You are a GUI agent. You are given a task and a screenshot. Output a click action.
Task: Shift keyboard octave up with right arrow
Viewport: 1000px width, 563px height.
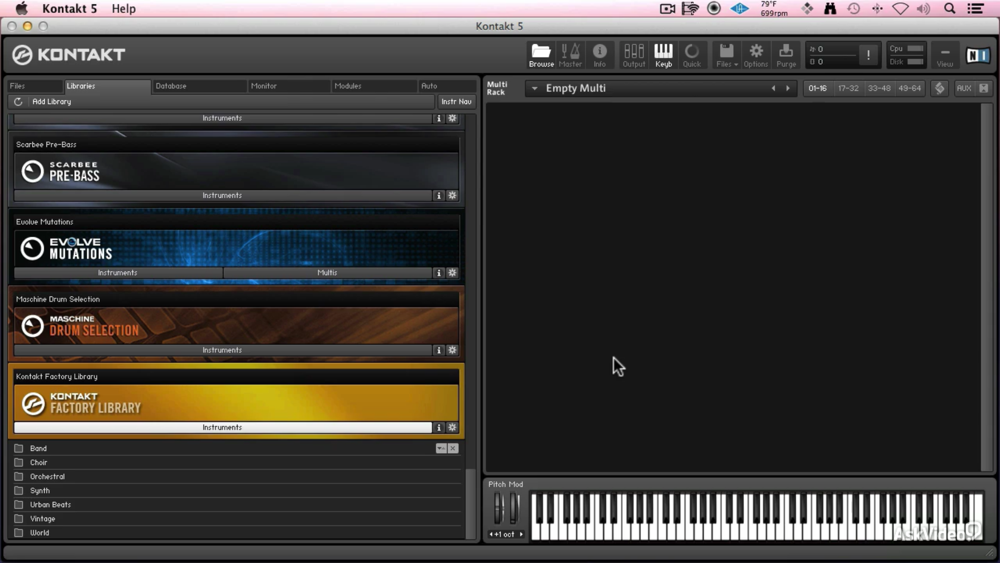(x=521, y=534)
